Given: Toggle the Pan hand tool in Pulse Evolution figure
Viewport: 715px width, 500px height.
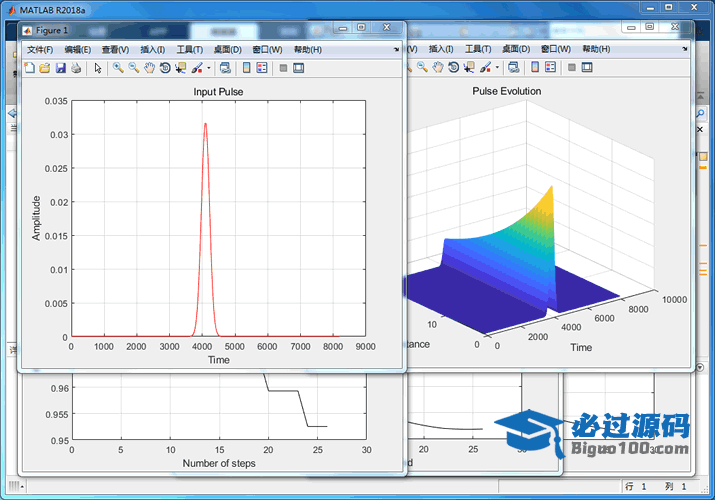Looking at the screenshot, I should point(438,68).
